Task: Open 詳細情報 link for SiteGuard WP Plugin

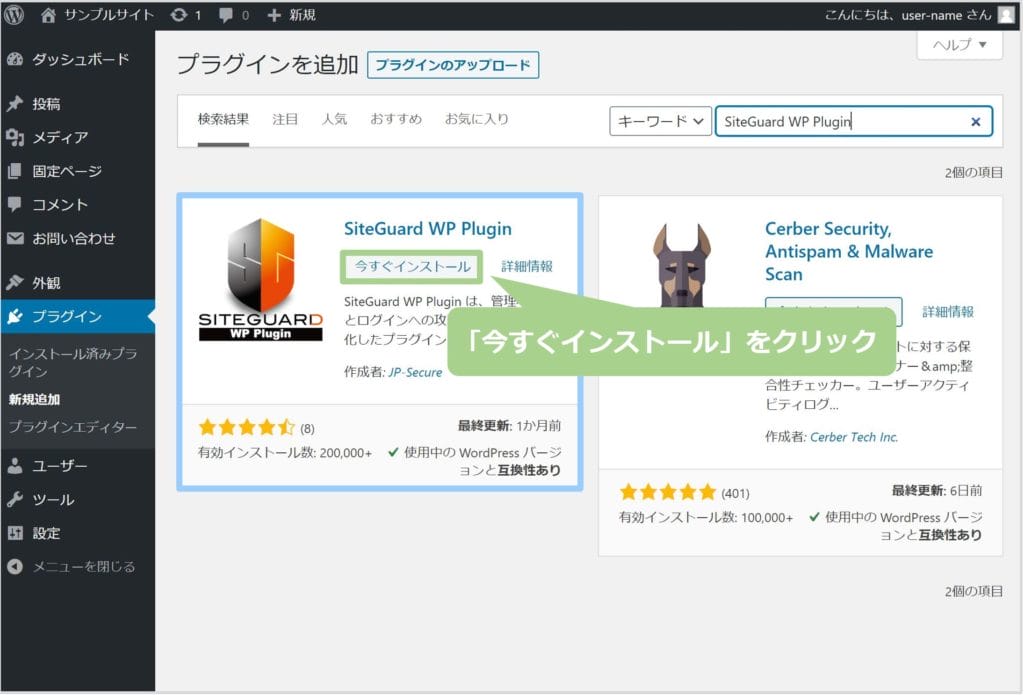Action: pos(527,267)
